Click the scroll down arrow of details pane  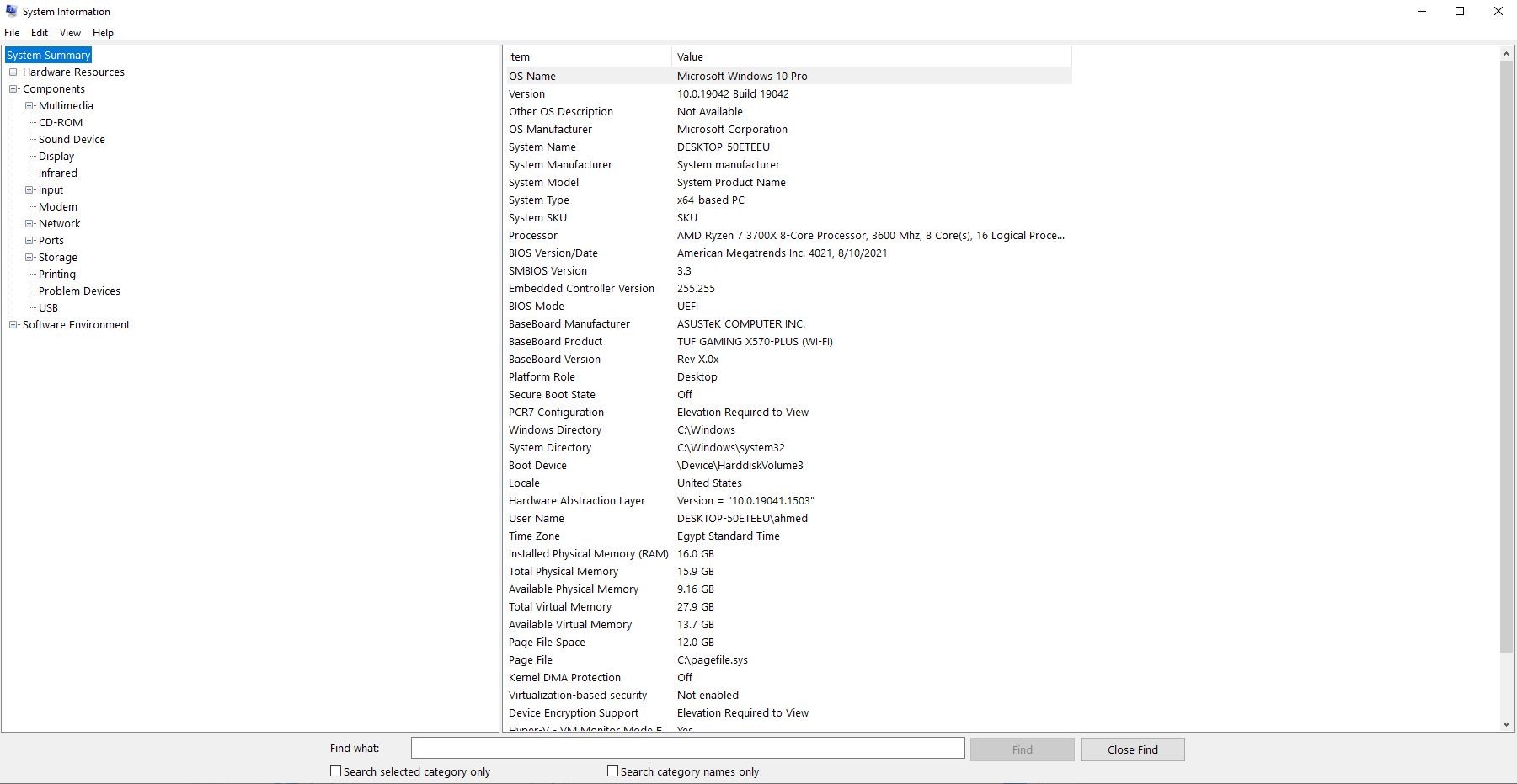coord(1507,724)
